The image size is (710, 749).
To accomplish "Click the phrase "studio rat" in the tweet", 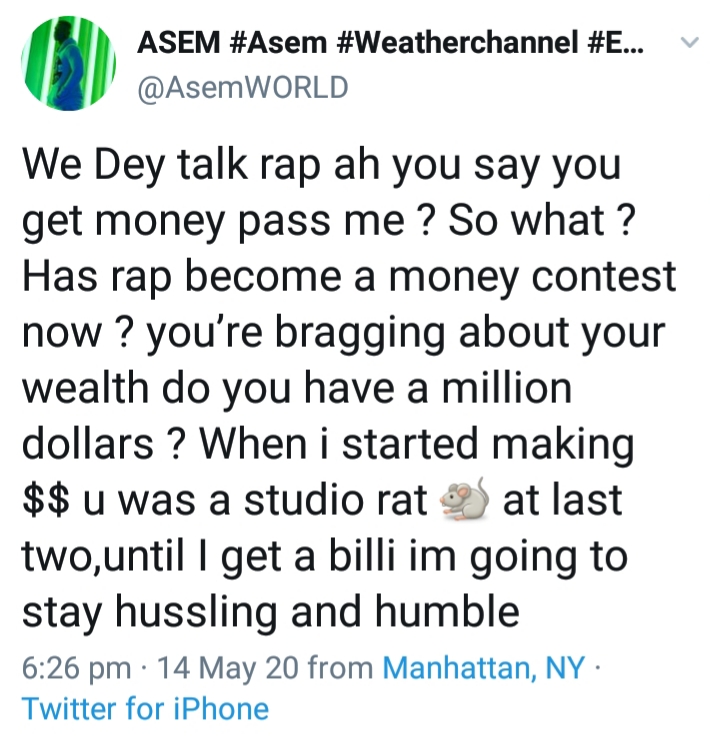I will [335, 500].
